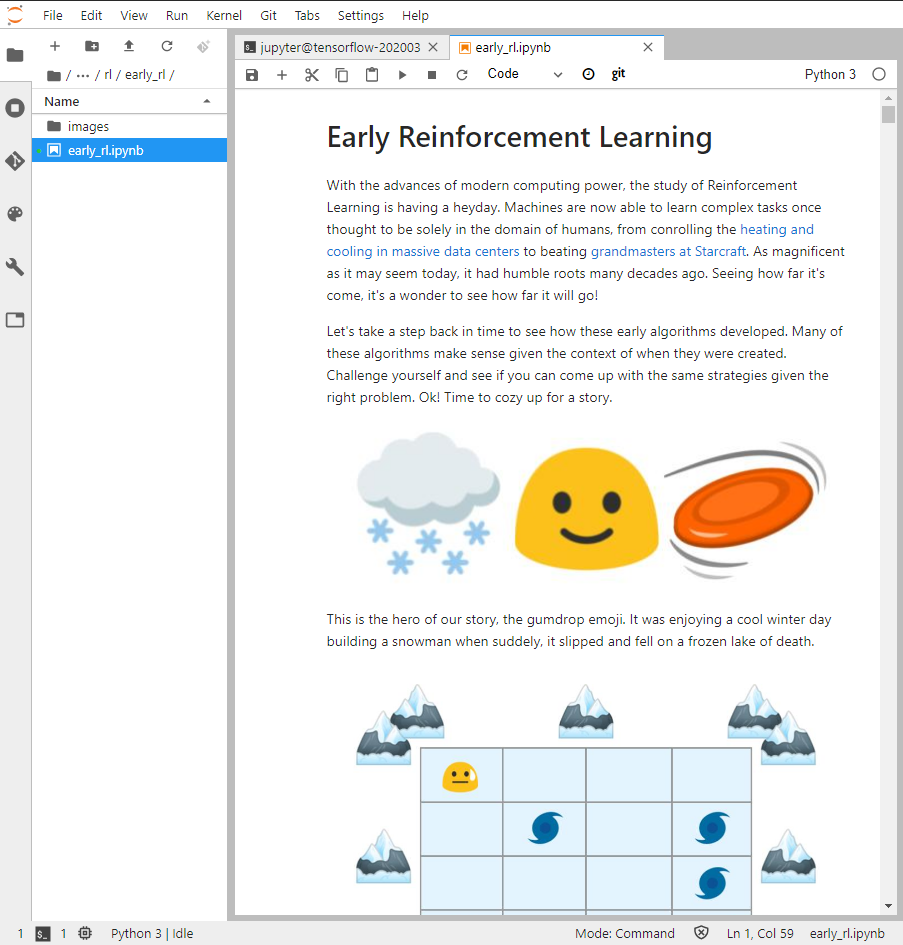
Task: Refresh the file list
Action: point(167,46)
